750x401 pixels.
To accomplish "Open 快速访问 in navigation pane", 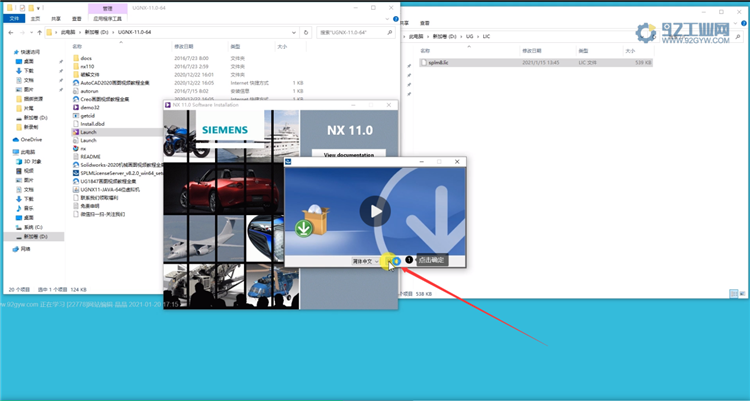I will [30, 52].
